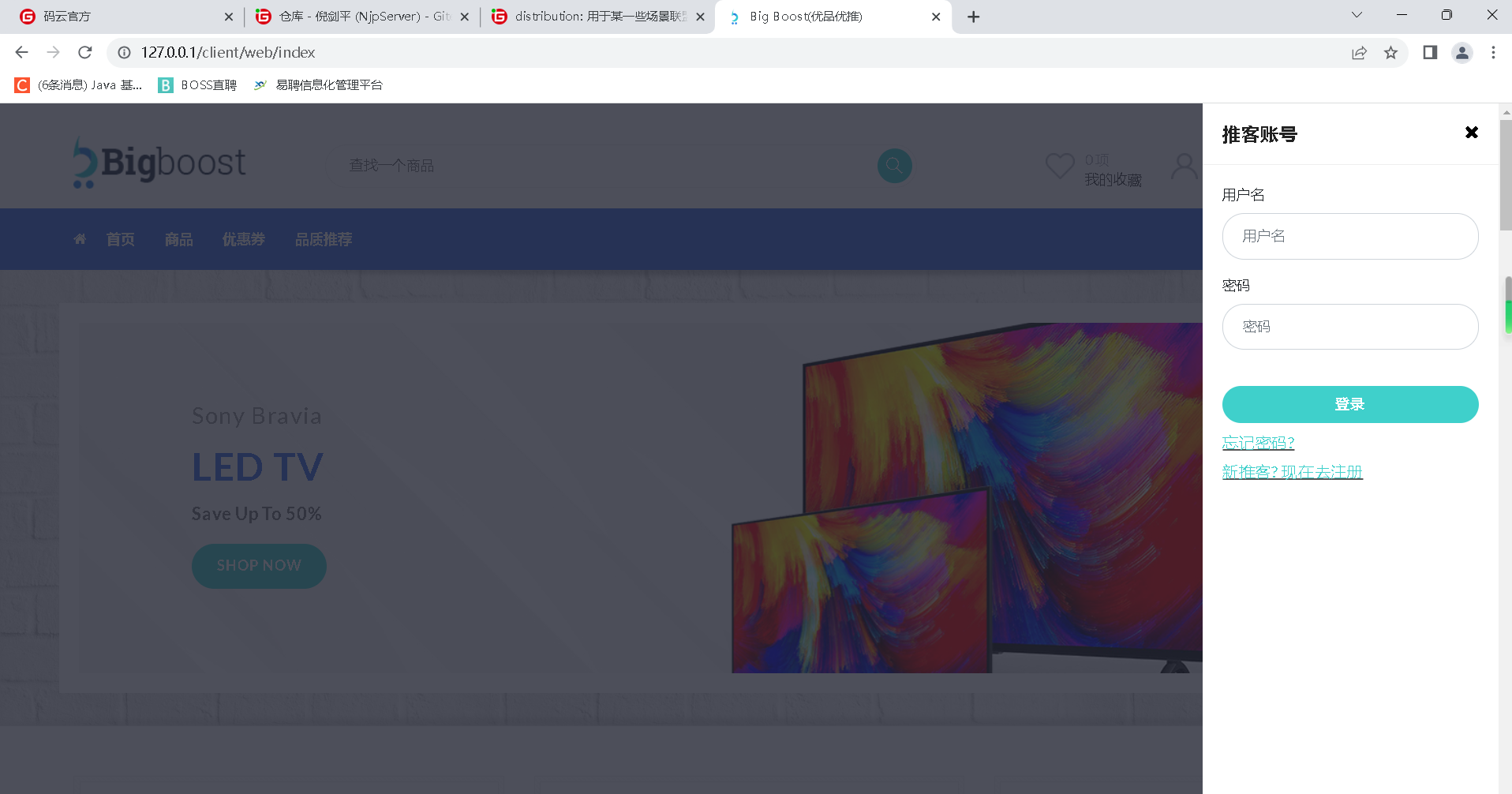Open 优惠券 in navigation menu
Viewport: 1512px width, 794px height.
[x=244, y=239]
